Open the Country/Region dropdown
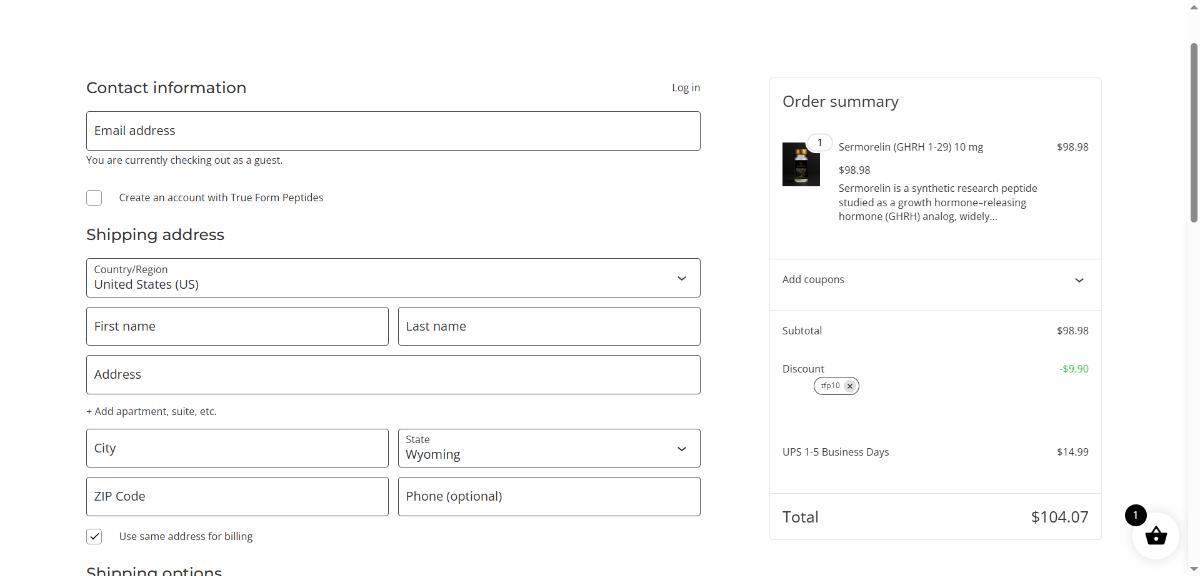Screen dimensions: 1200x576 393,278
